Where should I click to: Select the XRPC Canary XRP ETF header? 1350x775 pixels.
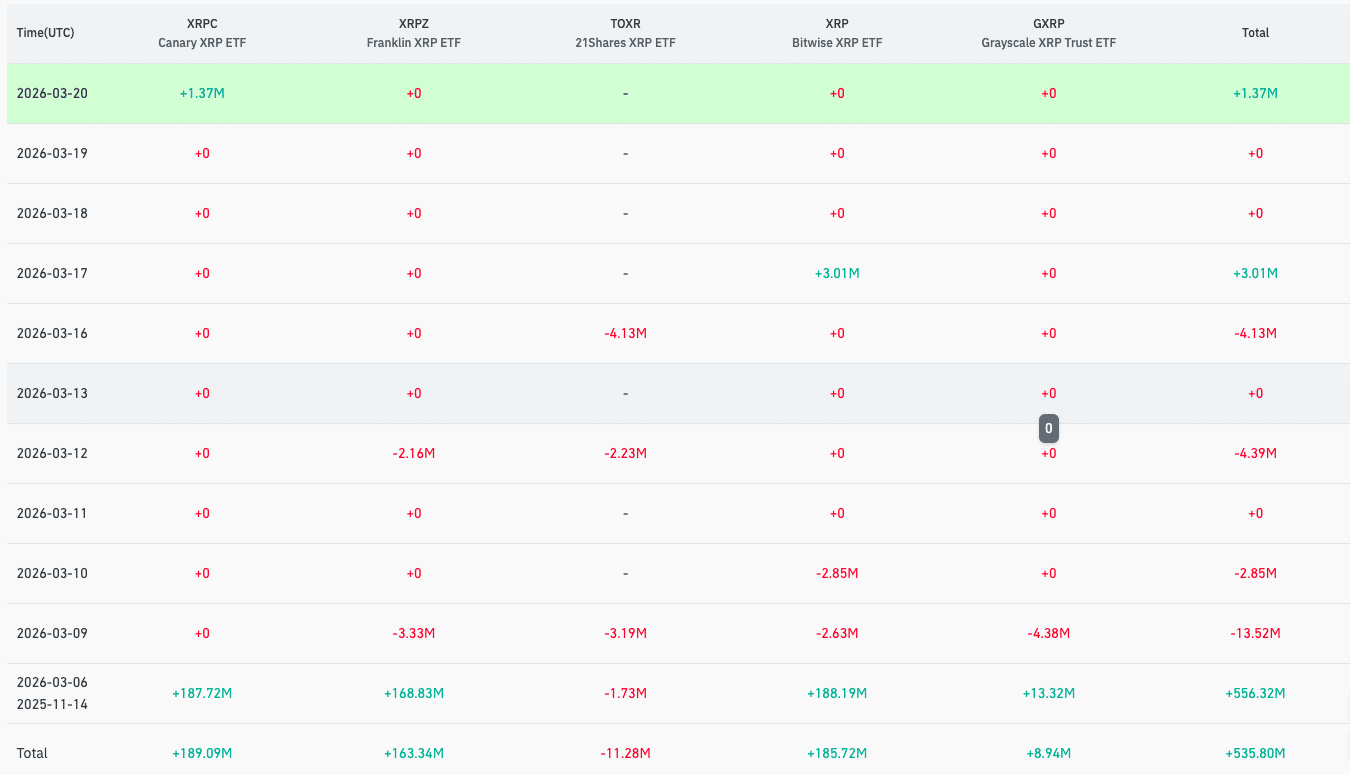click(202, 33)
